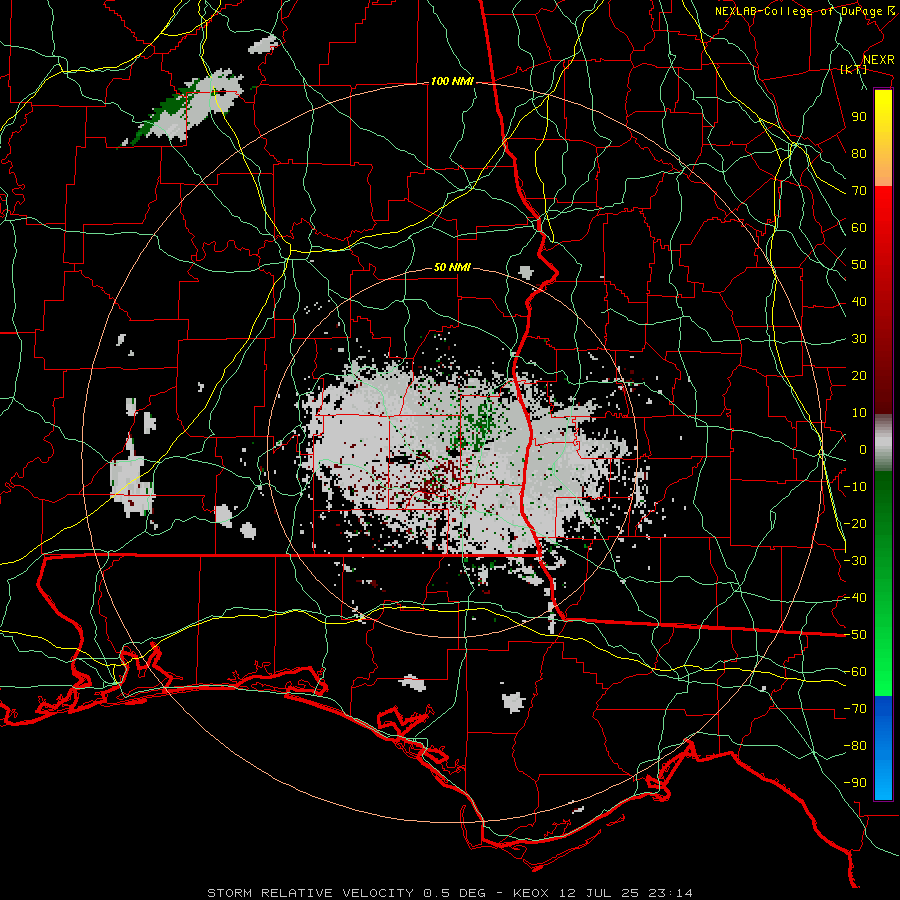Select the -50 knot scale label
The width and height of the screenshot is (900, 900).
855,635
